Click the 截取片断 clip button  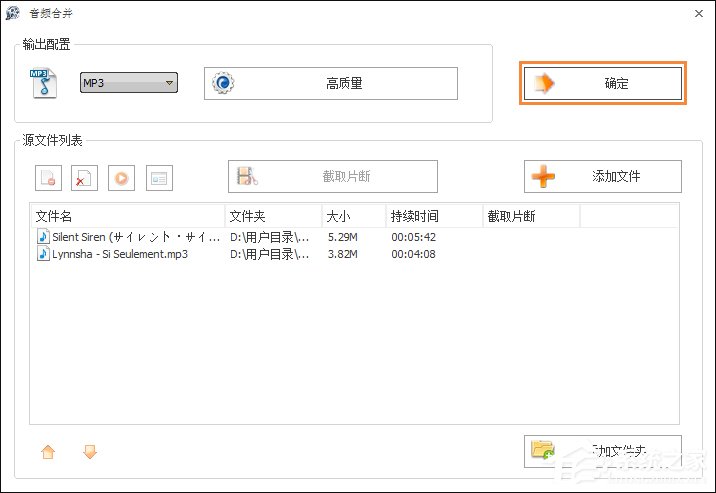tap(333, 176)
